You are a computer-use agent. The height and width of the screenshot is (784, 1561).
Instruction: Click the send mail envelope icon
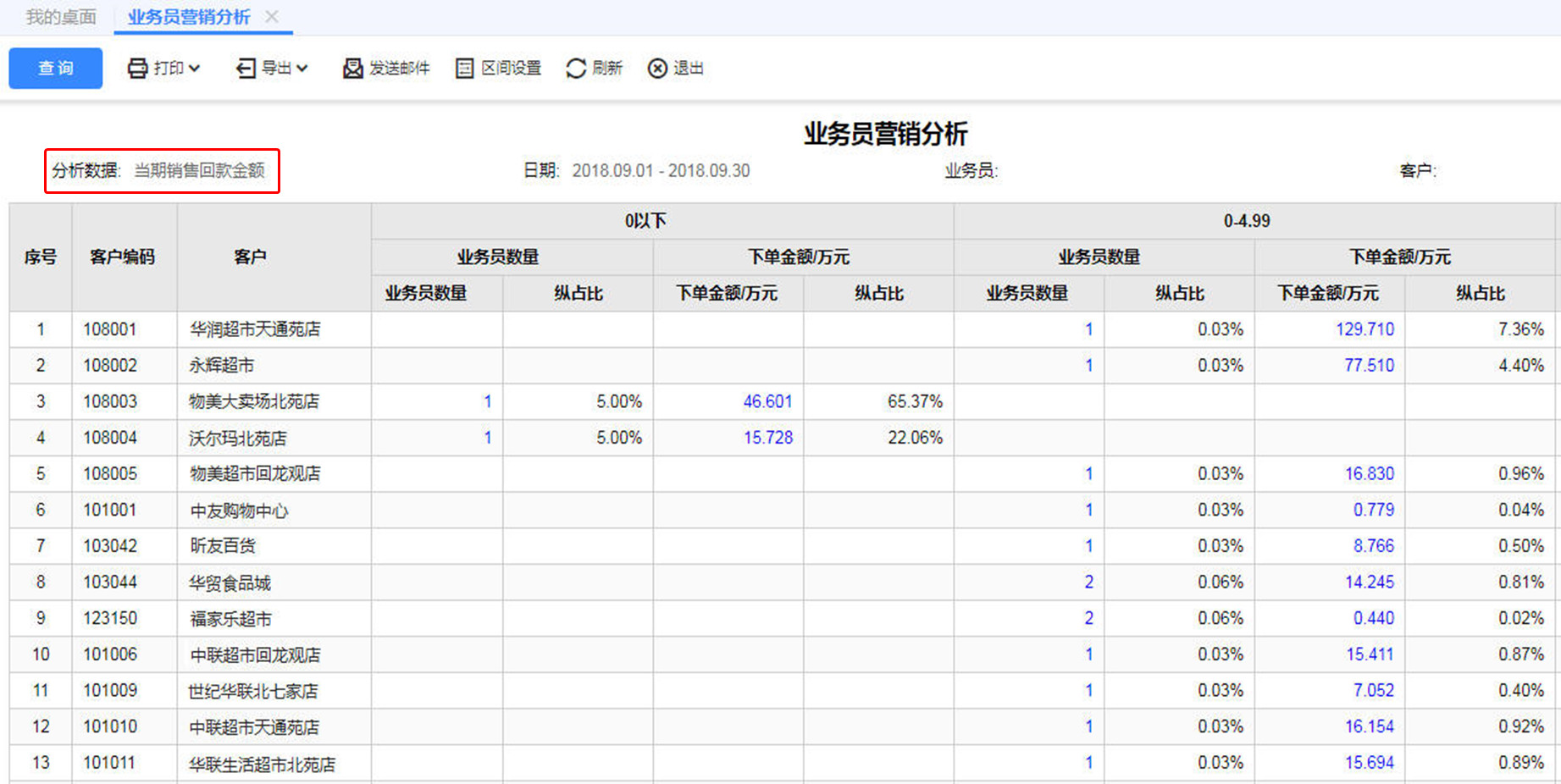(352, 69)
